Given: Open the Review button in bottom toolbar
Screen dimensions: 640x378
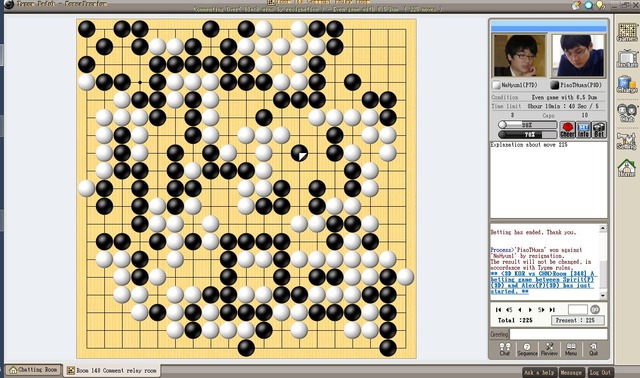Looking at the screenshot, I should pos(549,349).
